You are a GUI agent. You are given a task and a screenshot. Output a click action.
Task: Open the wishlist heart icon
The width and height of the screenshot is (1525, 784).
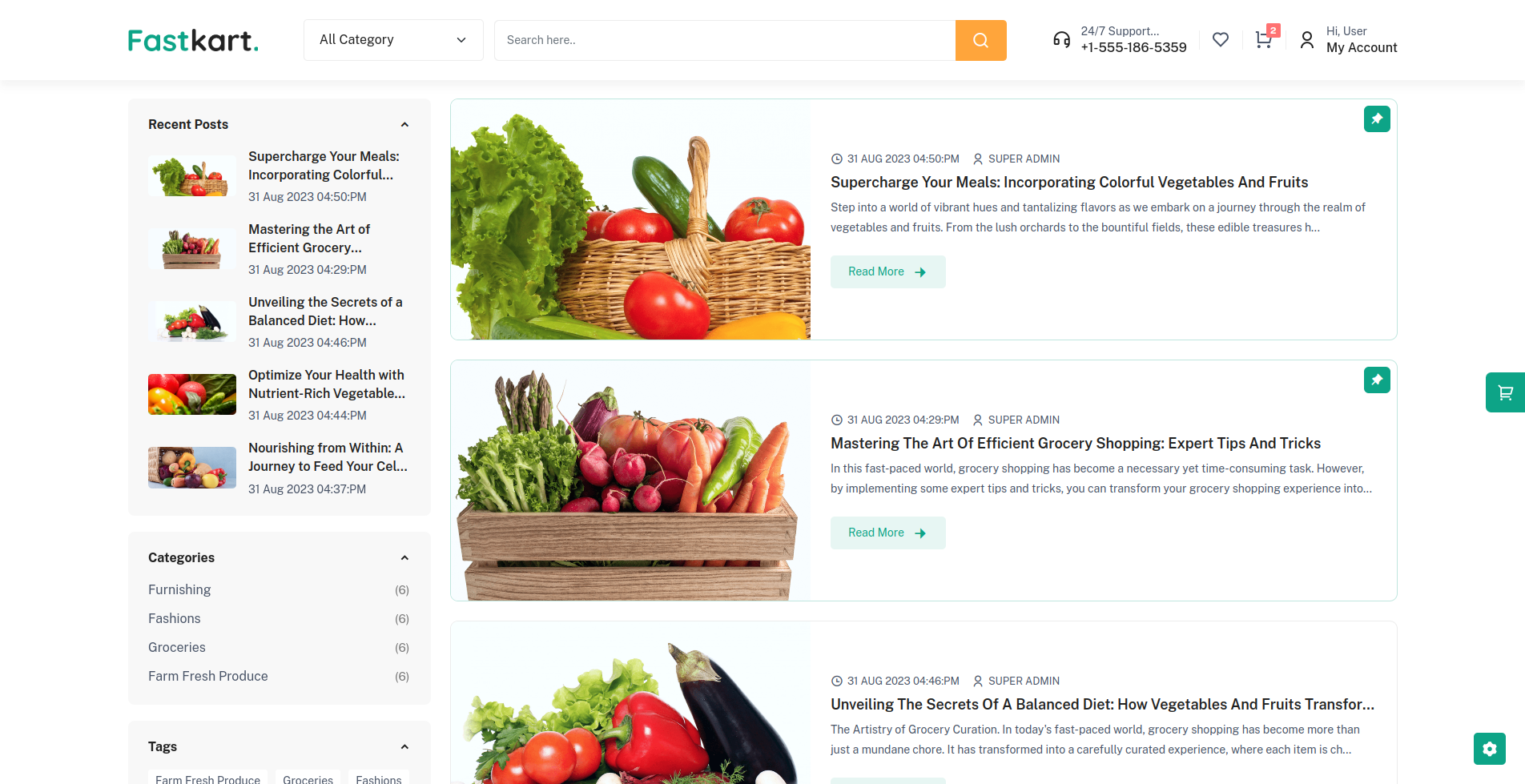pyautogui.click(x=1221, y=39)
